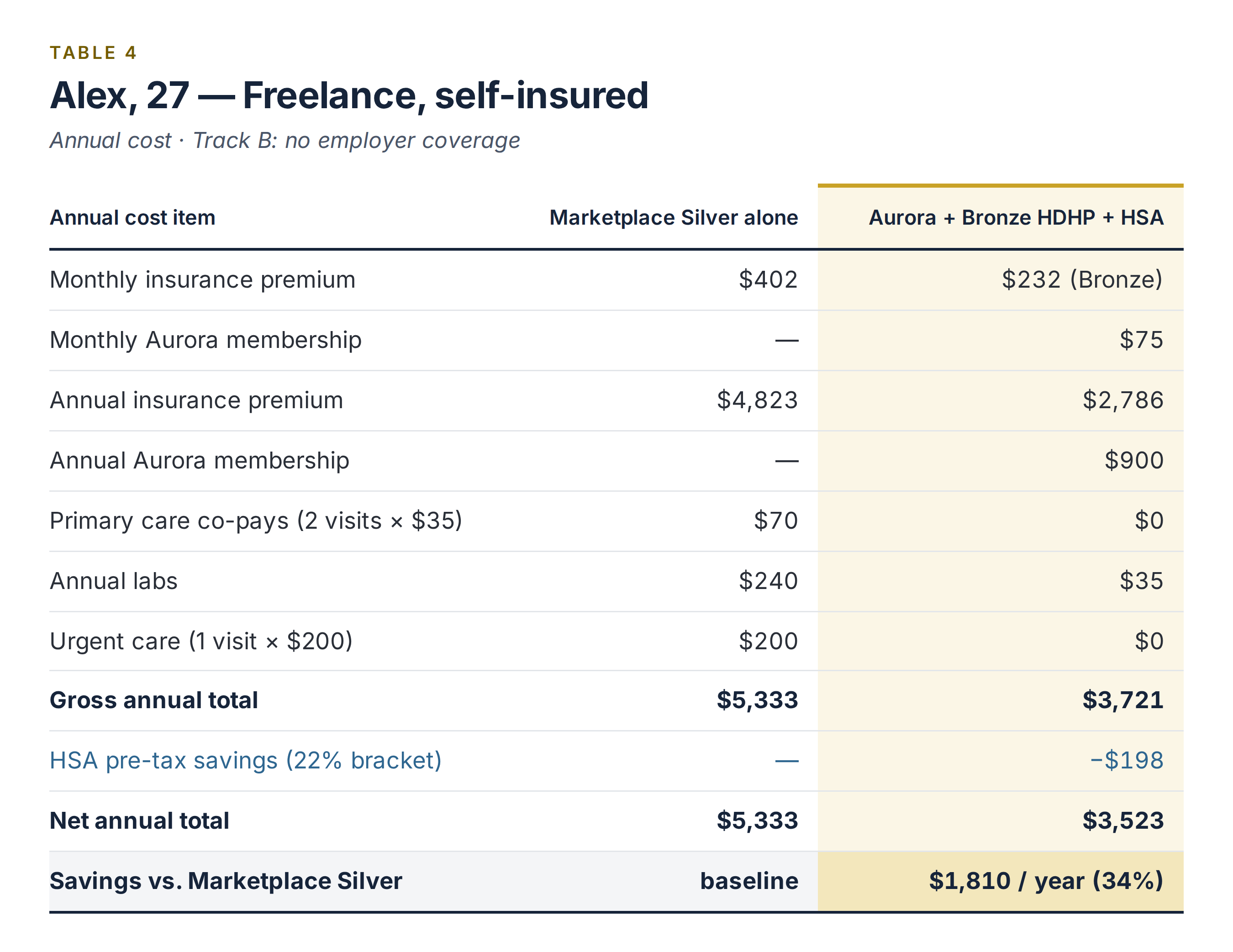1233x952 pixels.
Task: Click the 'Gross annual total' row label
Action: point(153,701)
